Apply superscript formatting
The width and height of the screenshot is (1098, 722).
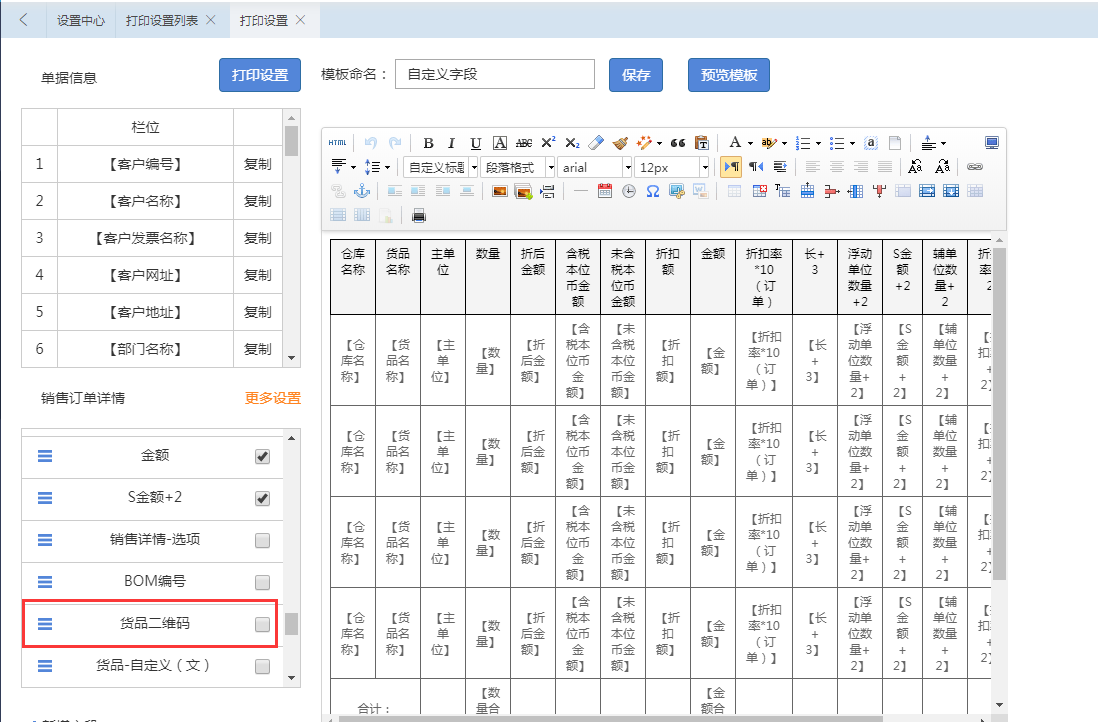tap(548, 143)
